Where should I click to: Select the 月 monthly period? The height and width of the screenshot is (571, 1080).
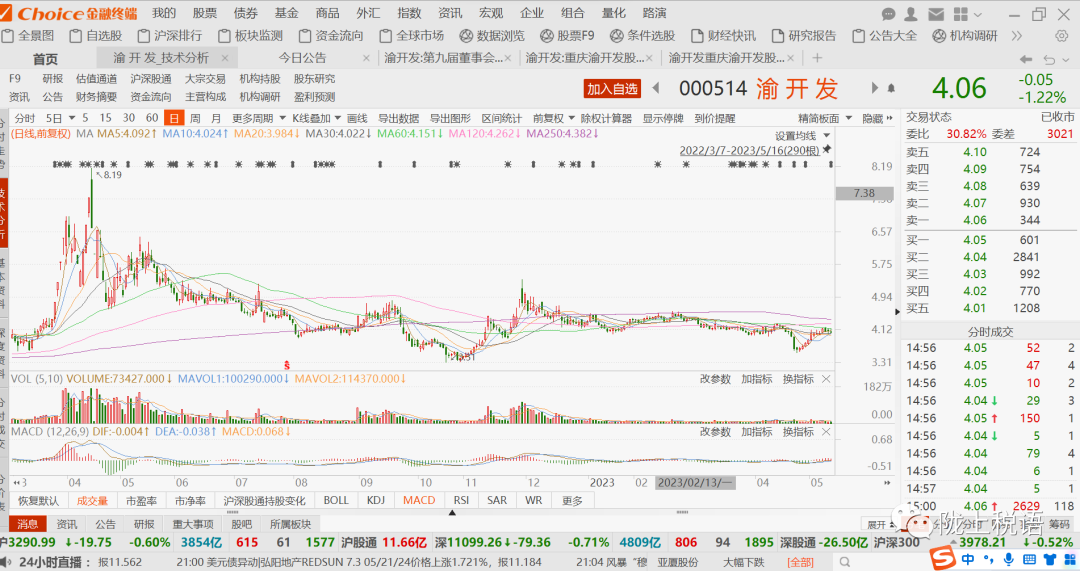coord(216,118)
